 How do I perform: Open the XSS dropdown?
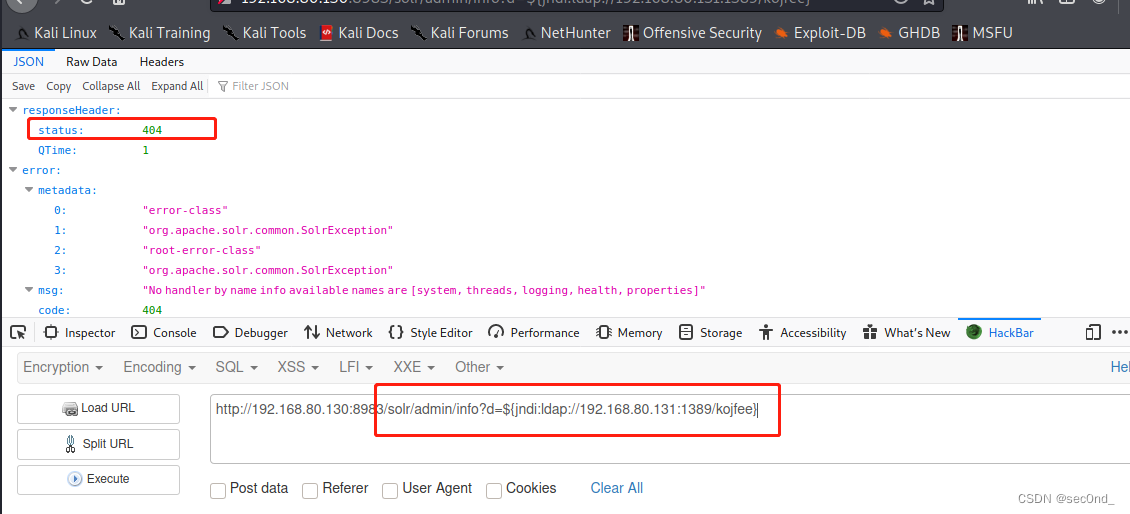(x=298, y=367)
